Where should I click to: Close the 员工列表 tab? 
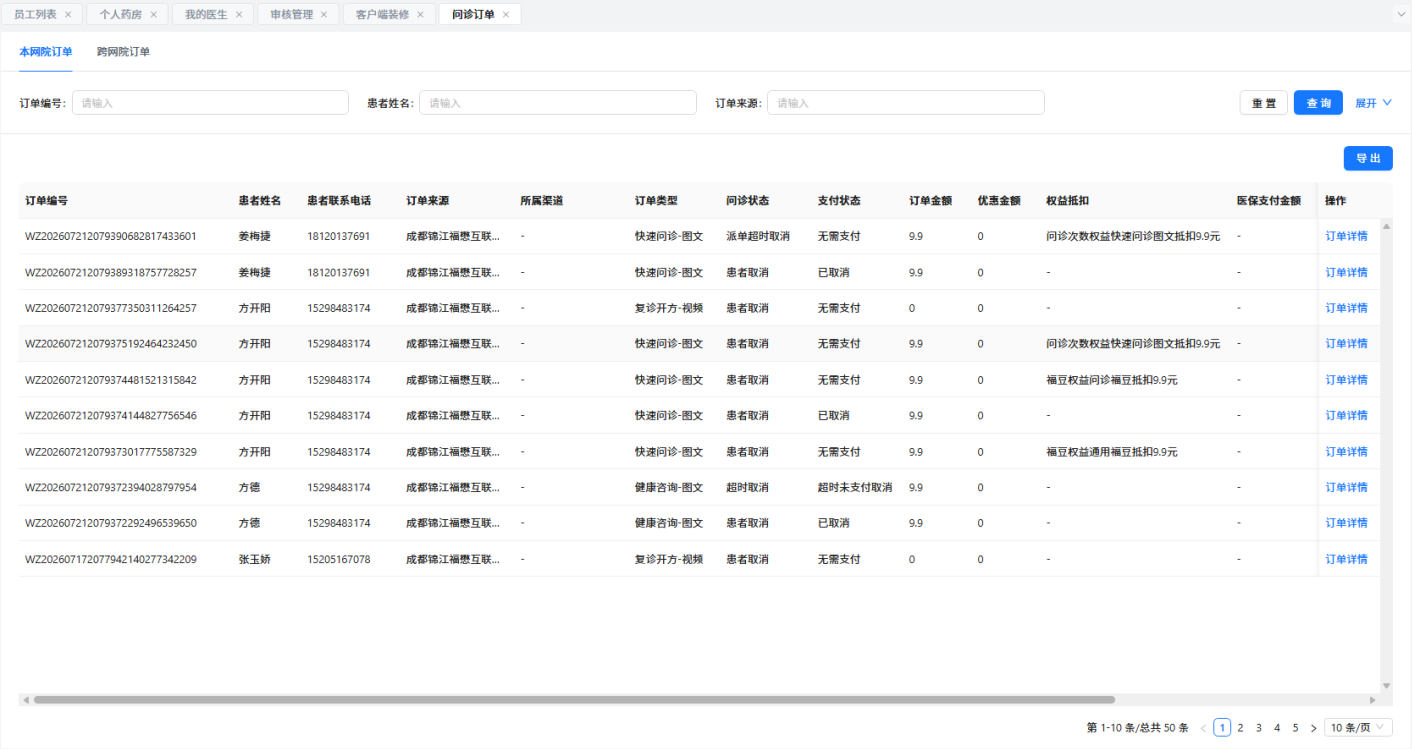coord(68,15)
